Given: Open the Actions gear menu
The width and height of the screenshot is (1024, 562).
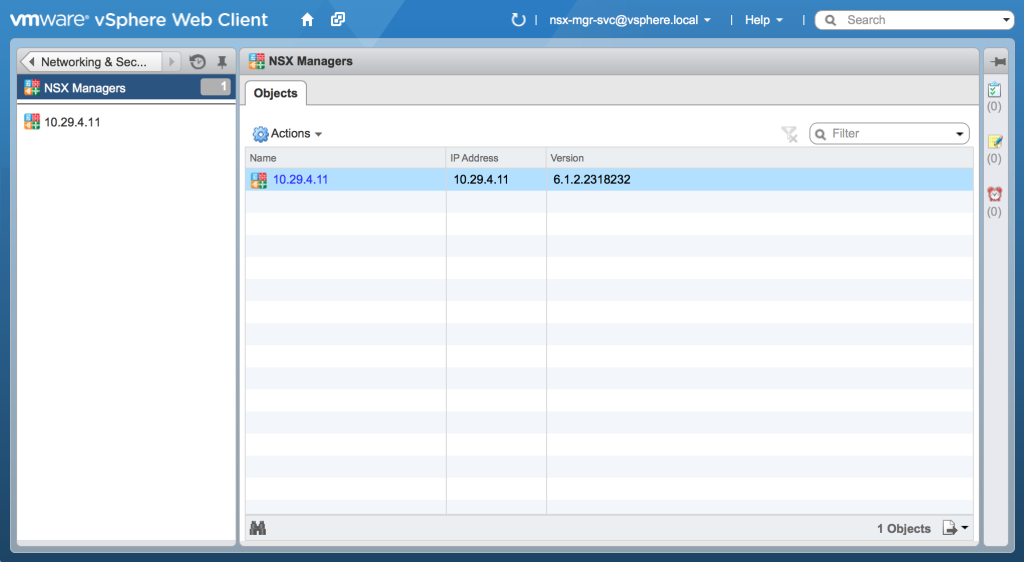Looking at the screenshot, I should coord(287,134).
